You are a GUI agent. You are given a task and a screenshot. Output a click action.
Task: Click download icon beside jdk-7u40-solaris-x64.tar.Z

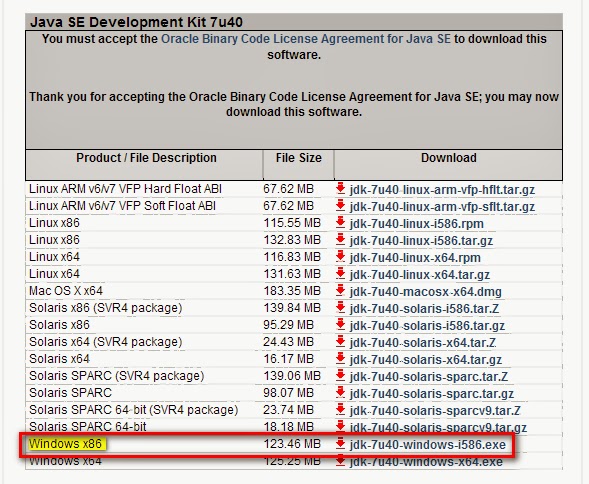click(x=340, y=341)
